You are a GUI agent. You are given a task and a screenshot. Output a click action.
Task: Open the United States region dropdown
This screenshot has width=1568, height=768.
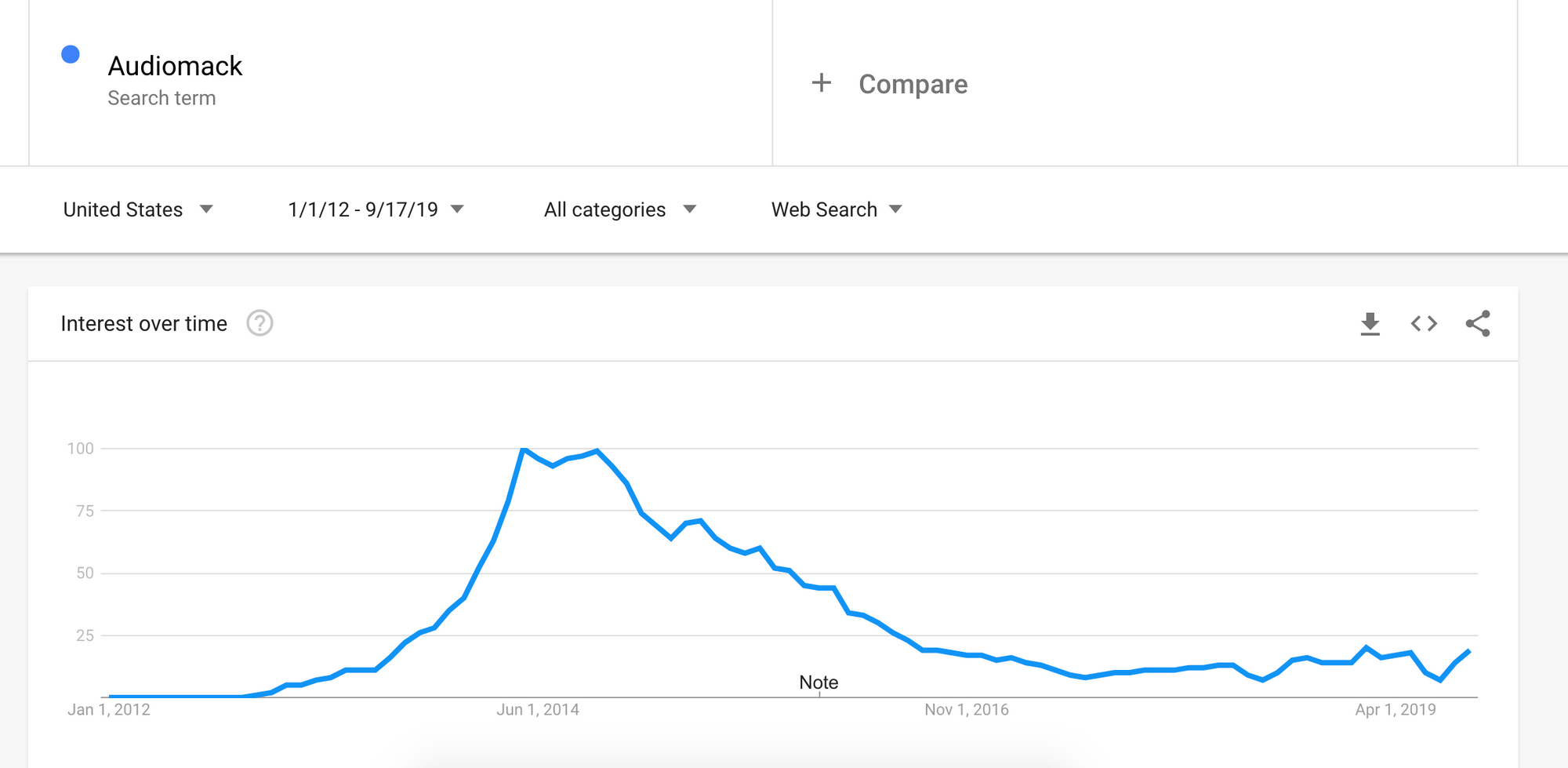pos(138,209)
